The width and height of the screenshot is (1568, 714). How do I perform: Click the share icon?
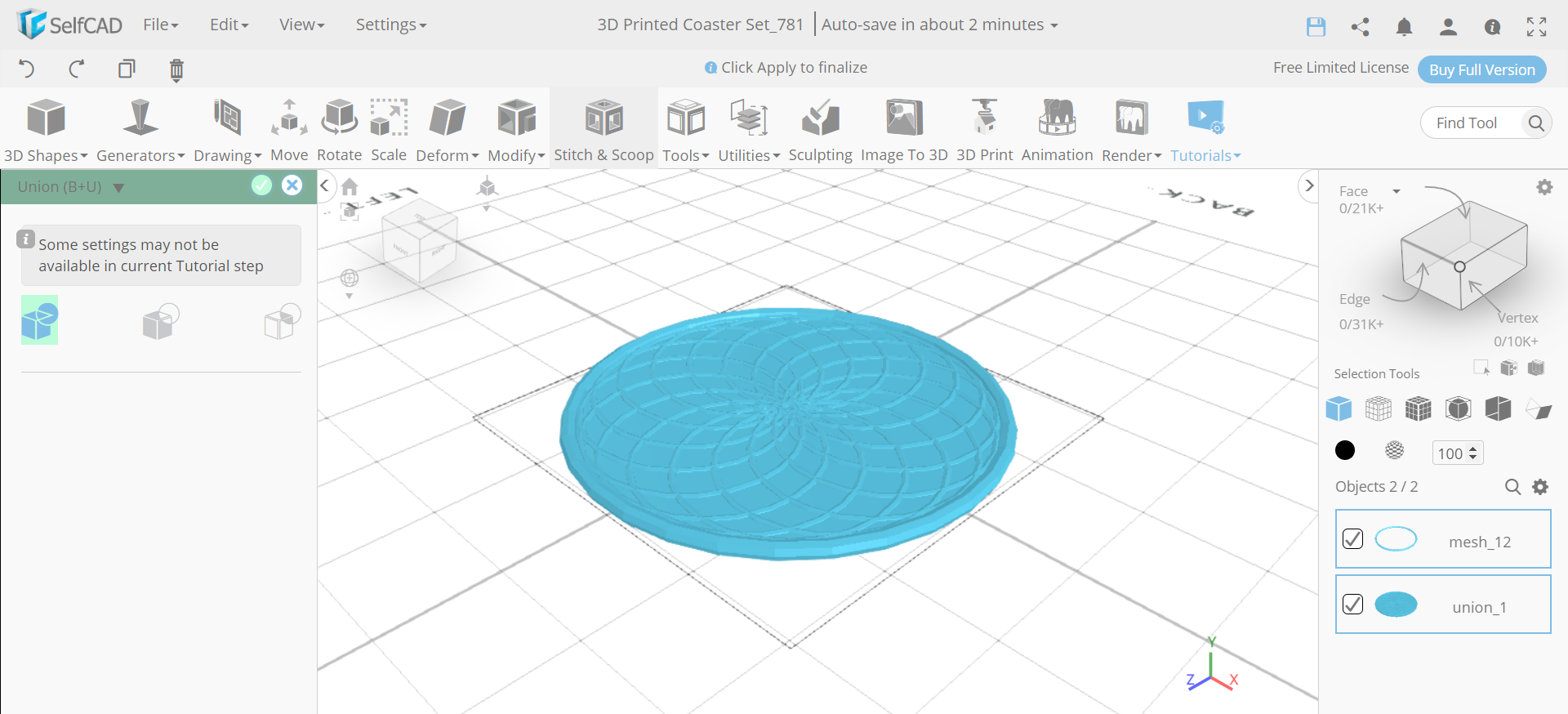1360,27
